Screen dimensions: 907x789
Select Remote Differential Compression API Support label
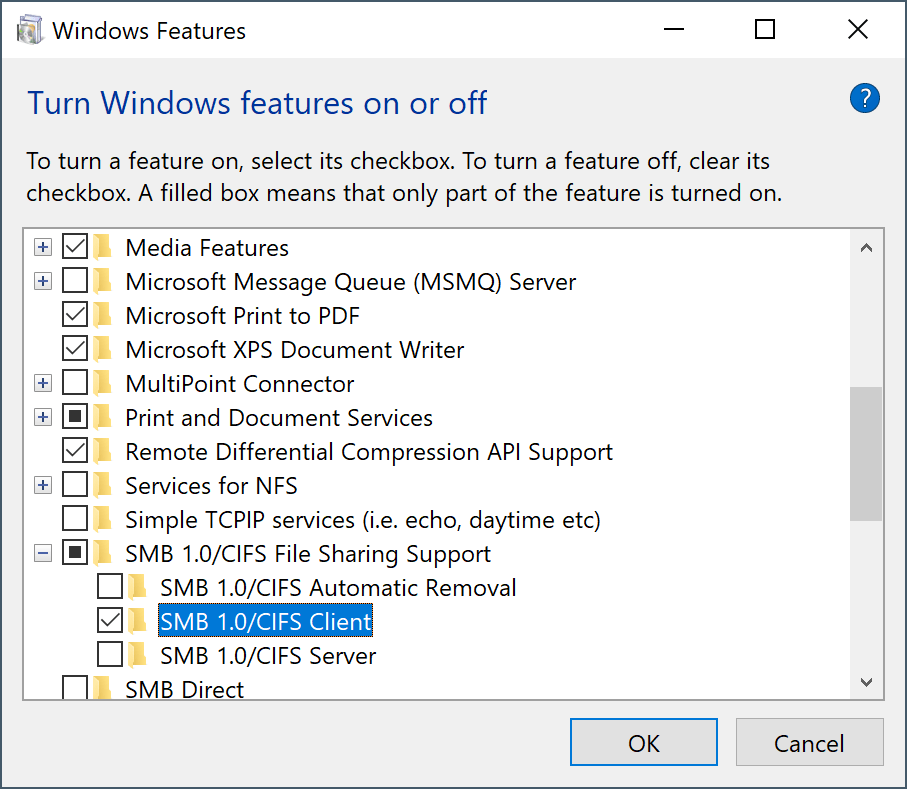click(x=368, y=452)
